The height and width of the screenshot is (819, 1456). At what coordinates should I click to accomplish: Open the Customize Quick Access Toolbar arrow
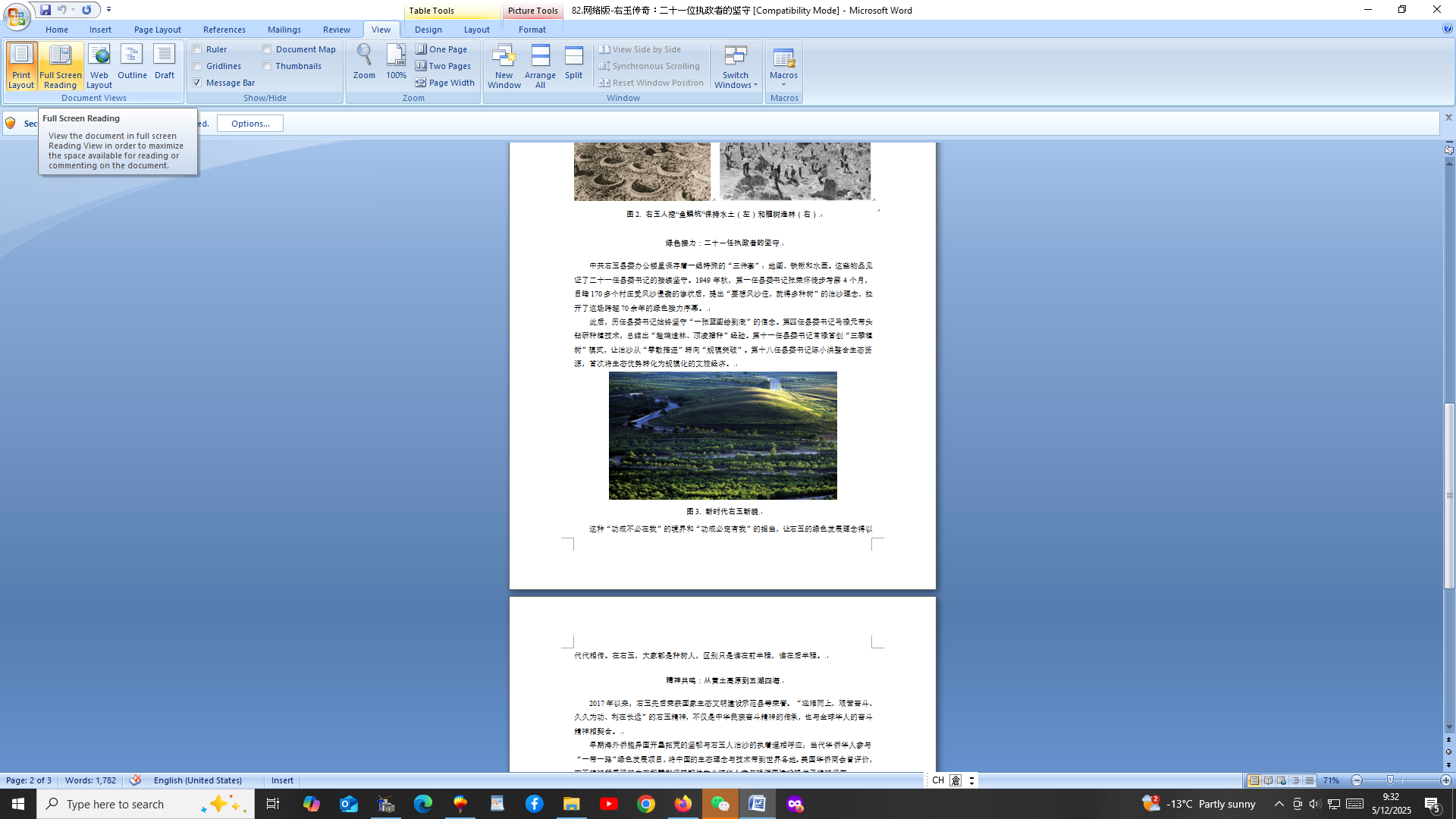tap(109, 10)
